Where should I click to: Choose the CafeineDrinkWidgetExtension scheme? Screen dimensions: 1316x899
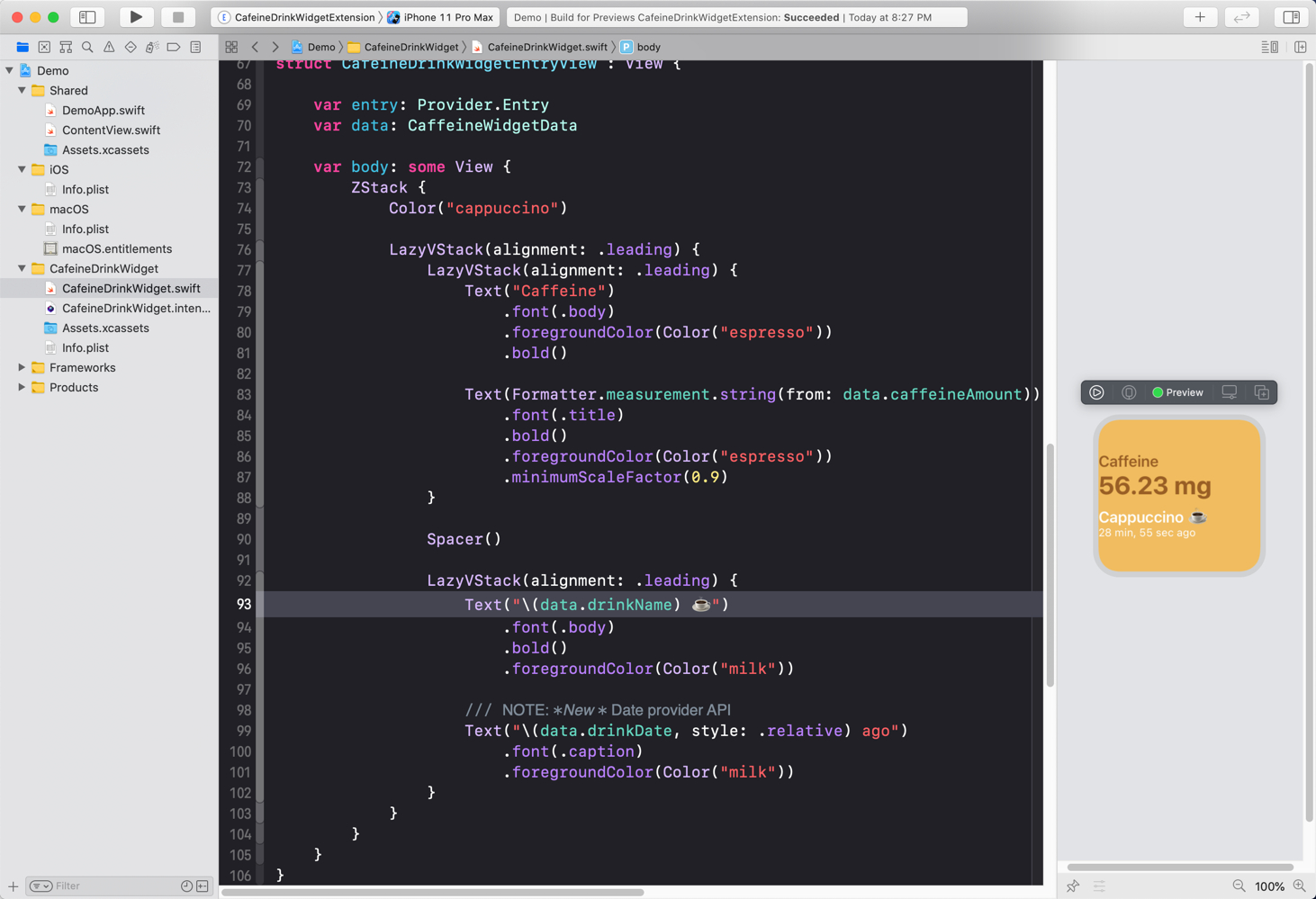point(297,17)
